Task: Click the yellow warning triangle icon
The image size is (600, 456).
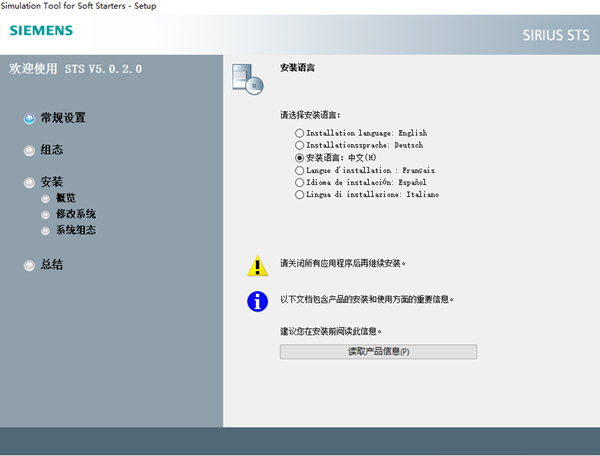Action: (x=258, y=266)
